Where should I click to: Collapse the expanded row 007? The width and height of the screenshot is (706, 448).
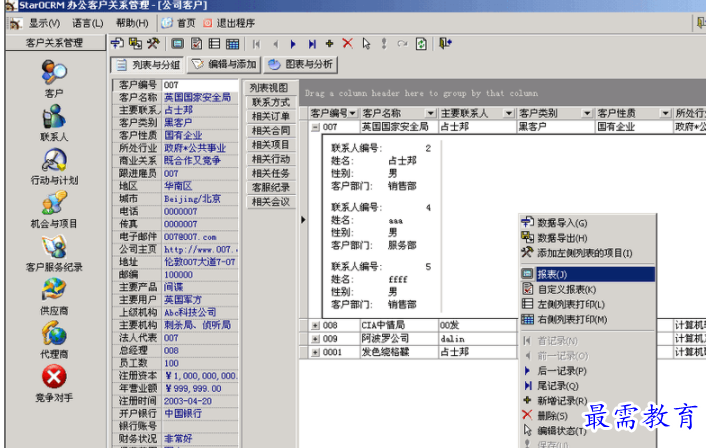(316, 127)
